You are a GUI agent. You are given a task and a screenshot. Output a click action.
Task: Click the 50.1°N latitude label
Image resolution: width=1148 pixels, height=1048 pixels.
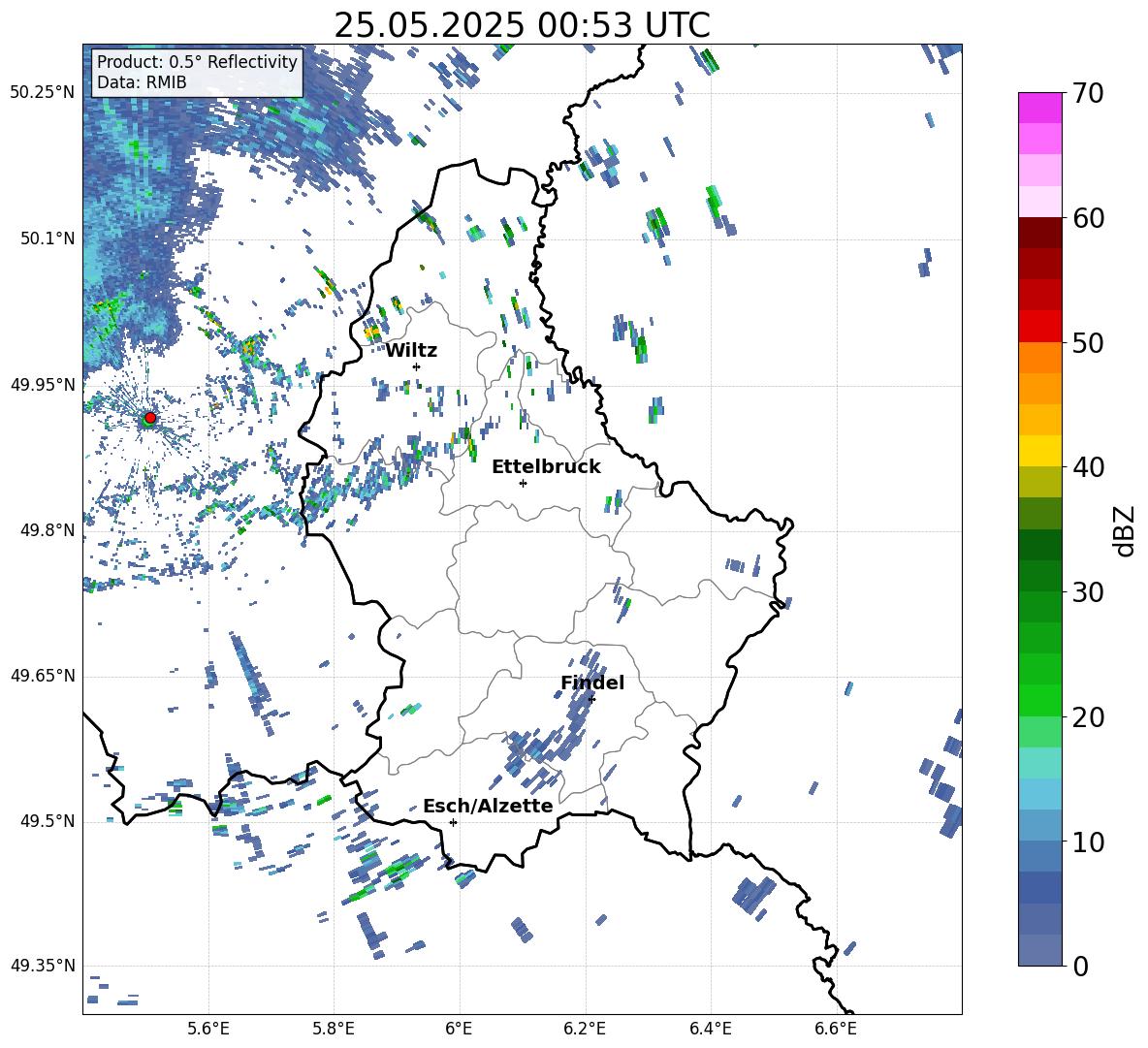(x=48, y=238)
